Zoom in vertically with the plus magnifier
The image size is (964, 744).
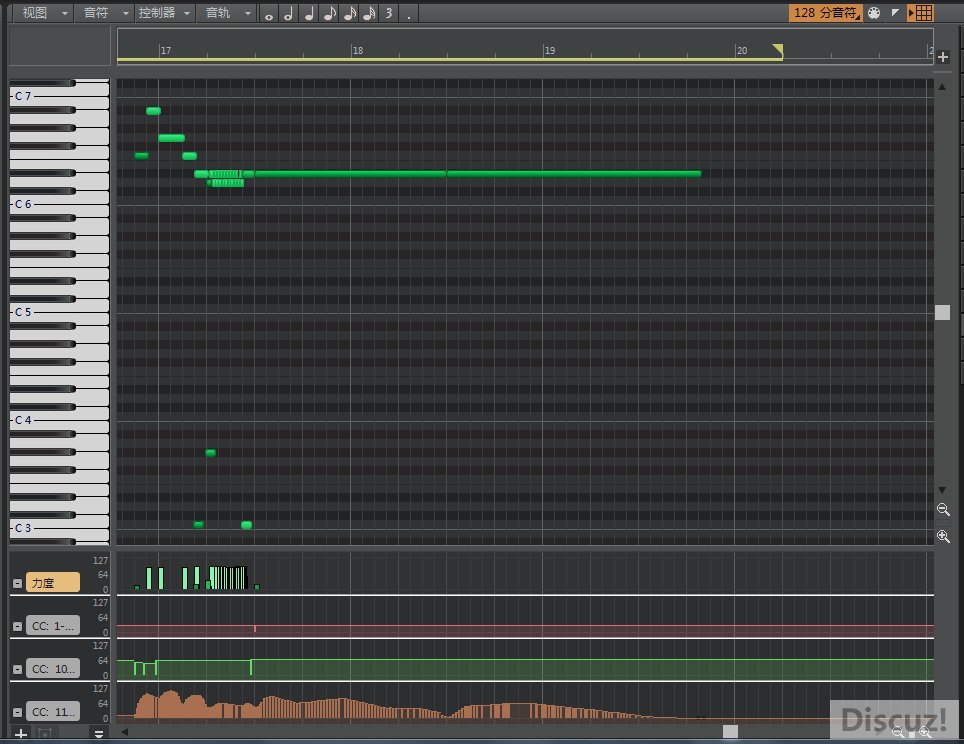pos(943,536)
